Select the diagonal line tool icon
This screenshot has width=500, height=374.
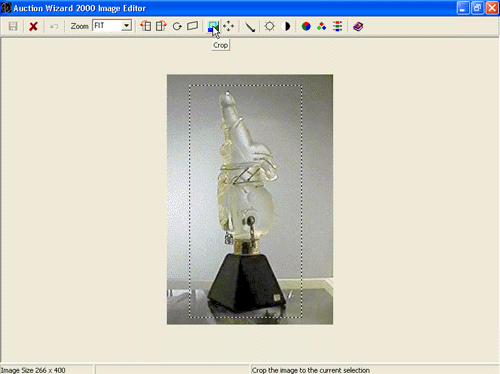250,26
